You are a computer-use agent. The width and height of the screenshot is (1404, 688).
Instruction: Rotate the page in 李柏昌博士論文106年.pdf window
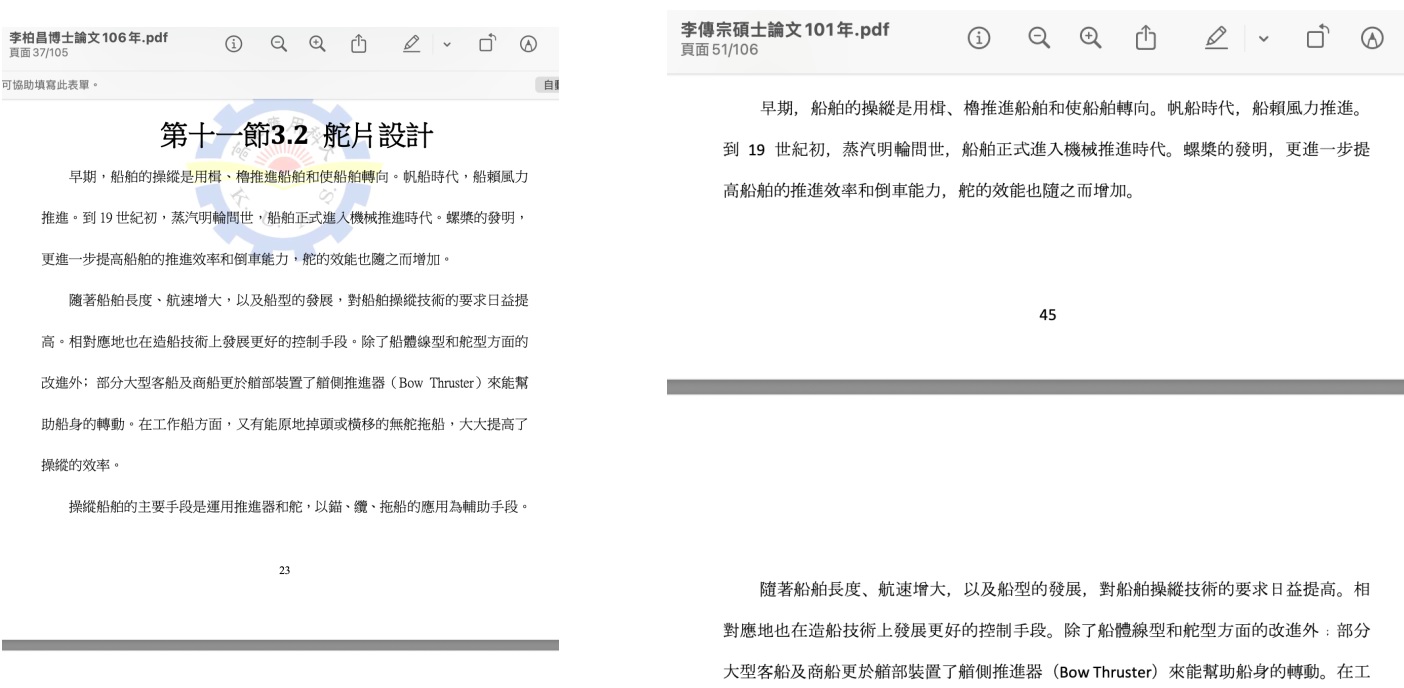point(488,43)
